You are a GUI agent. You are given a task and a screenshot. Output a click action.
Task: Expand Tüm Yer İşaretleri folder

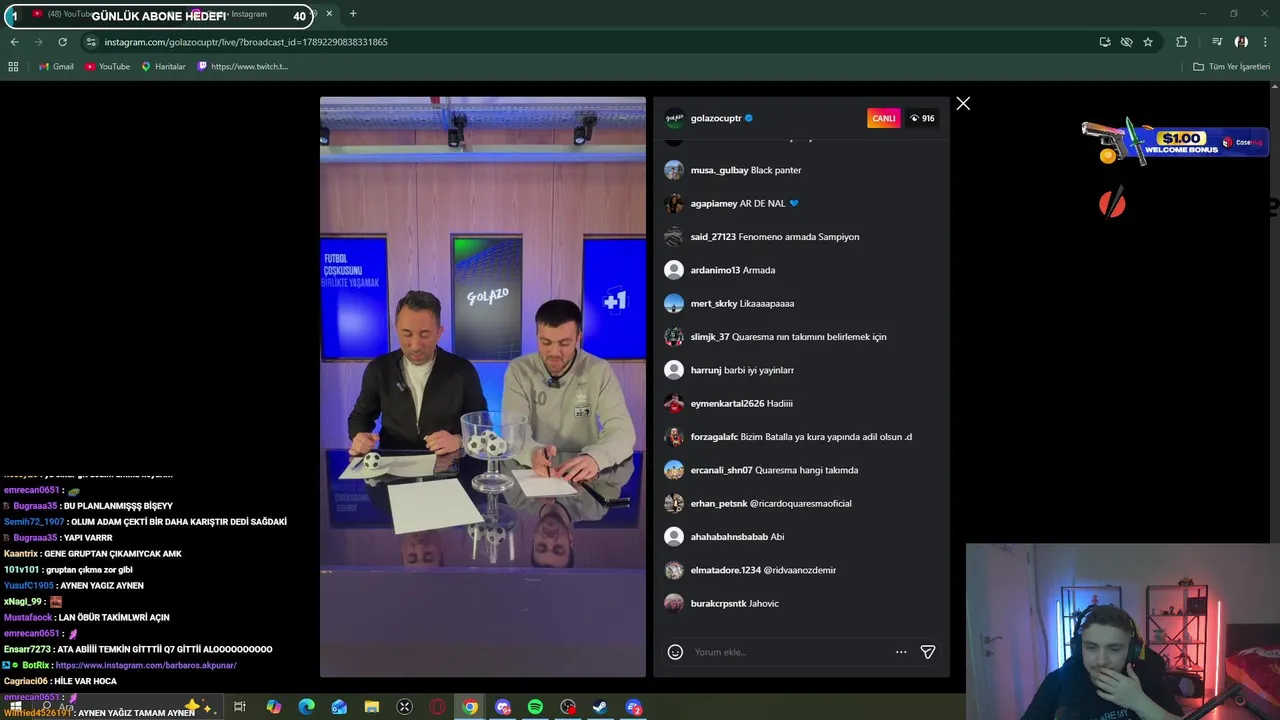click(1231, 67)
